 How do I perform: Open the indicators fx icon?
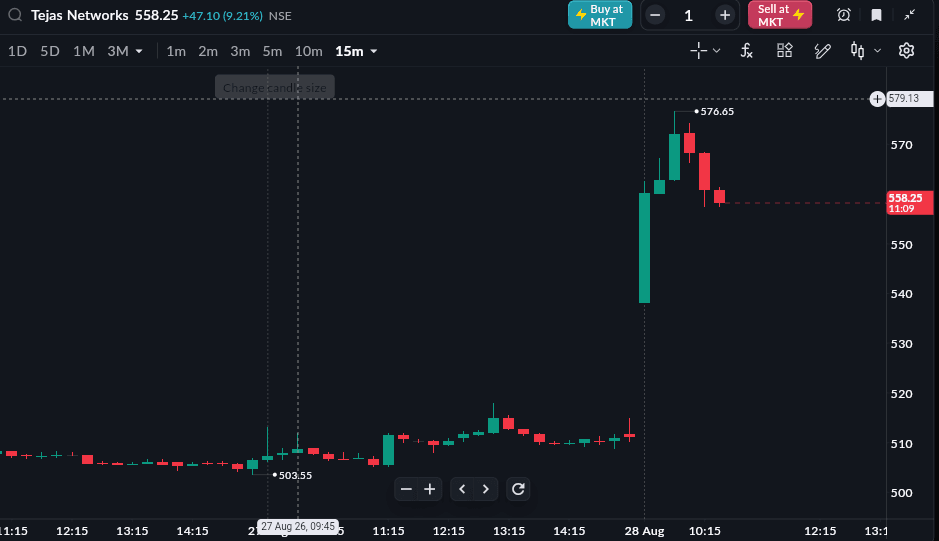click(x=746, y=51)
